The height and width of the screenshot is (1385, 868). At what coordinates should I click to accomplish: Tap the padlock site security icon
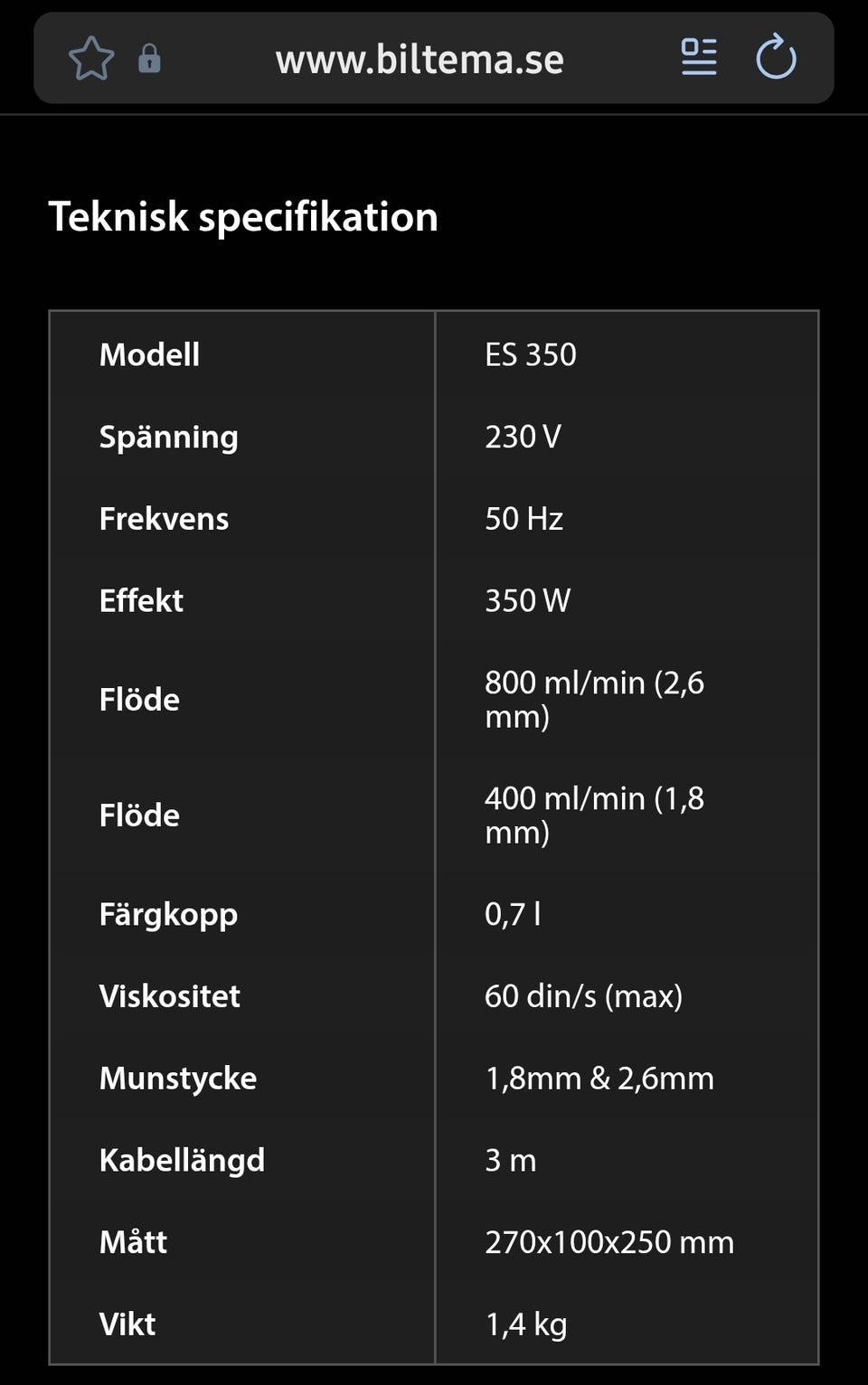pos(149,60)
